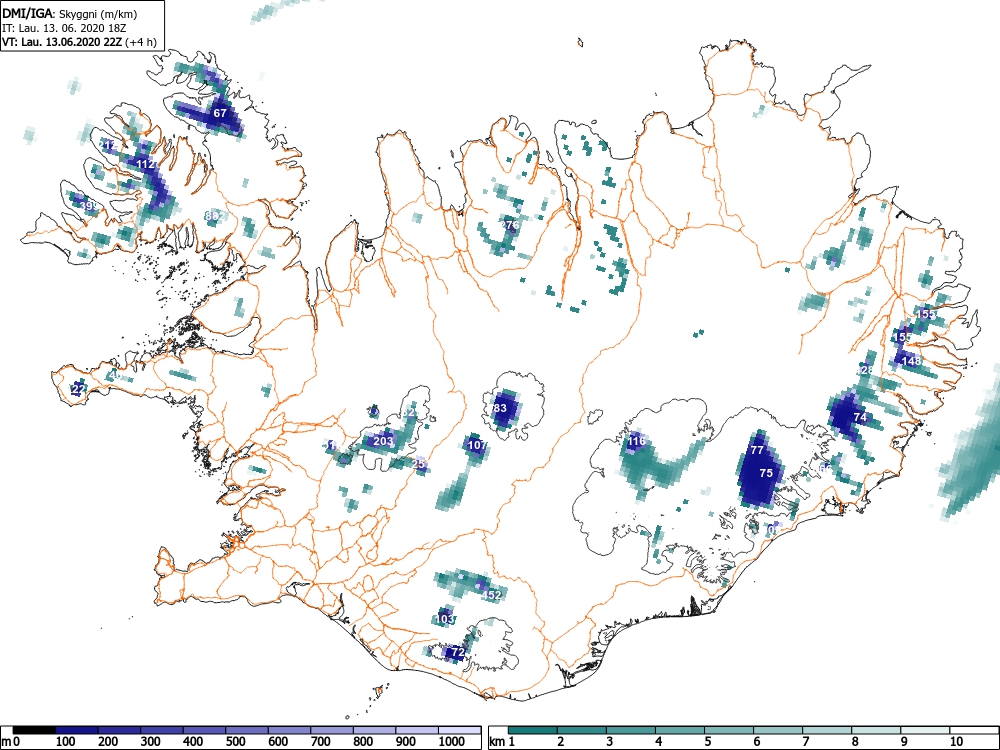
Task: Click the visibility value 67 in the Westfjords
Action: tap(220, 113)
